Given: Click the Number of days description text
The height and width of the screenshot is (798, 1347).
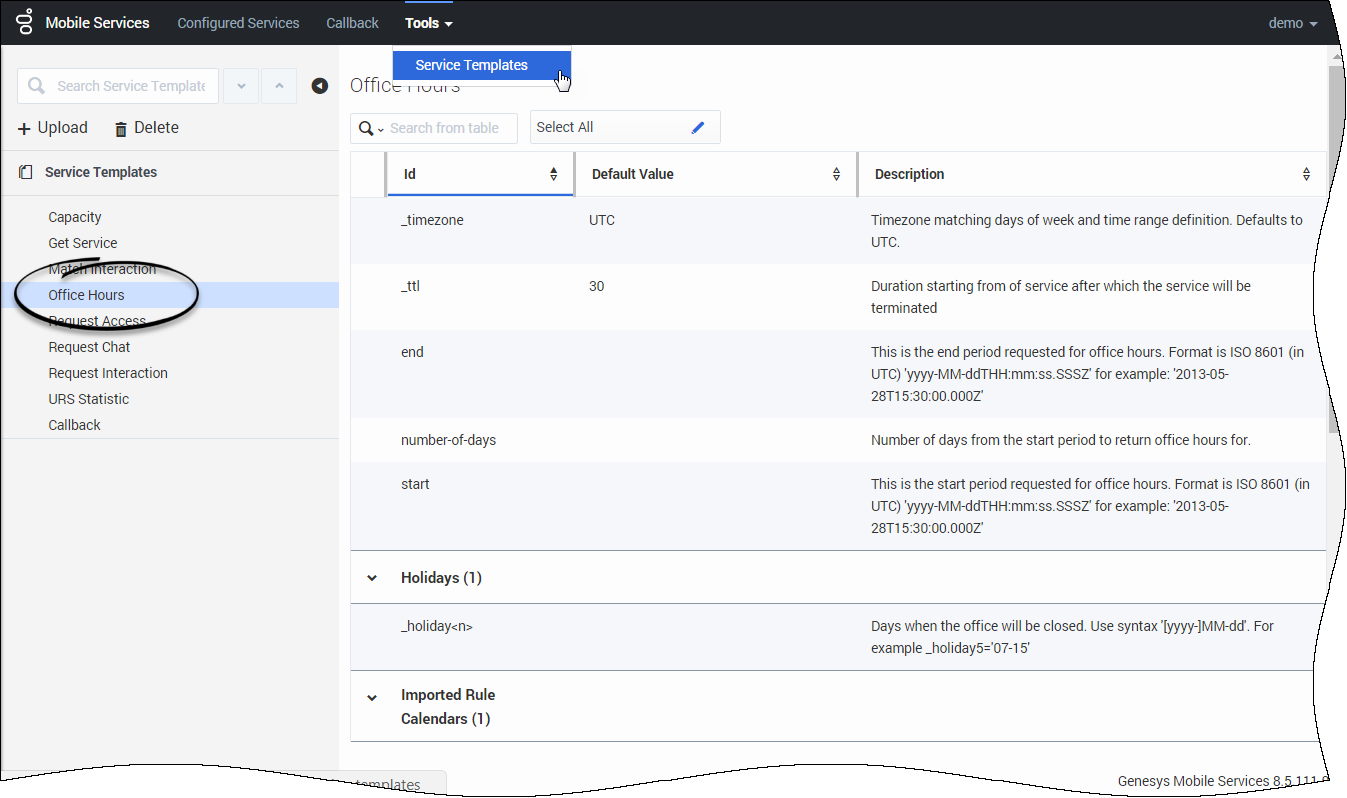Looking at the screenshot, I should point(1061,440).
